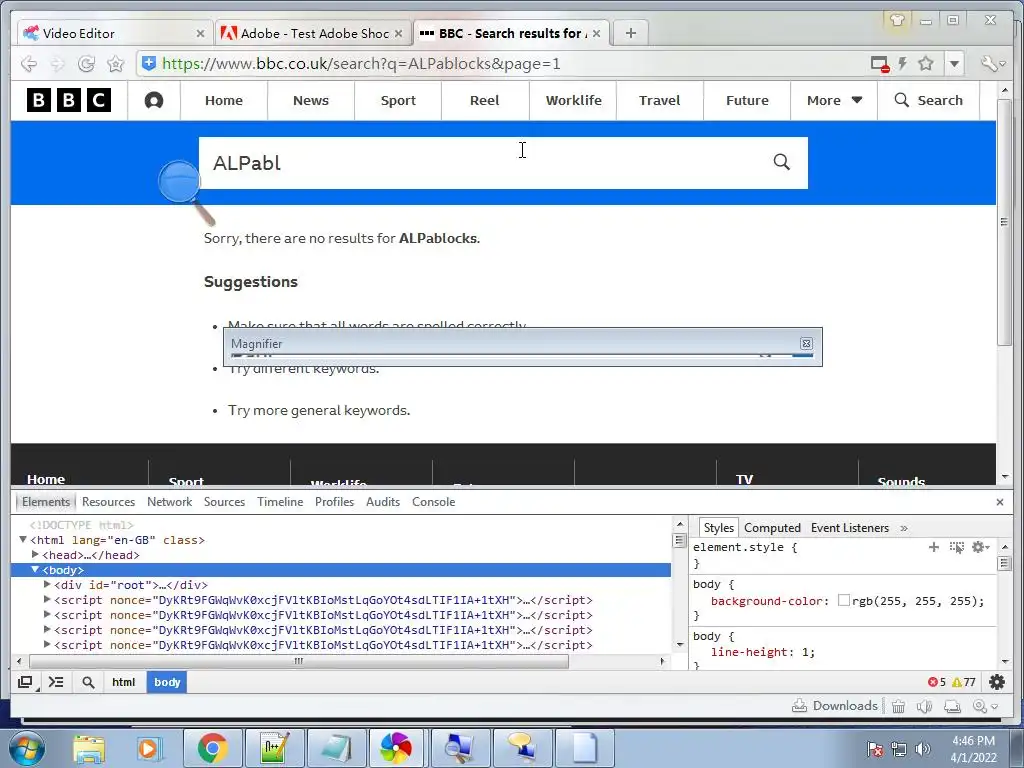Open the Timeline DevTools tab
Screen dimensions: 1024x768
tap(280, 502)
